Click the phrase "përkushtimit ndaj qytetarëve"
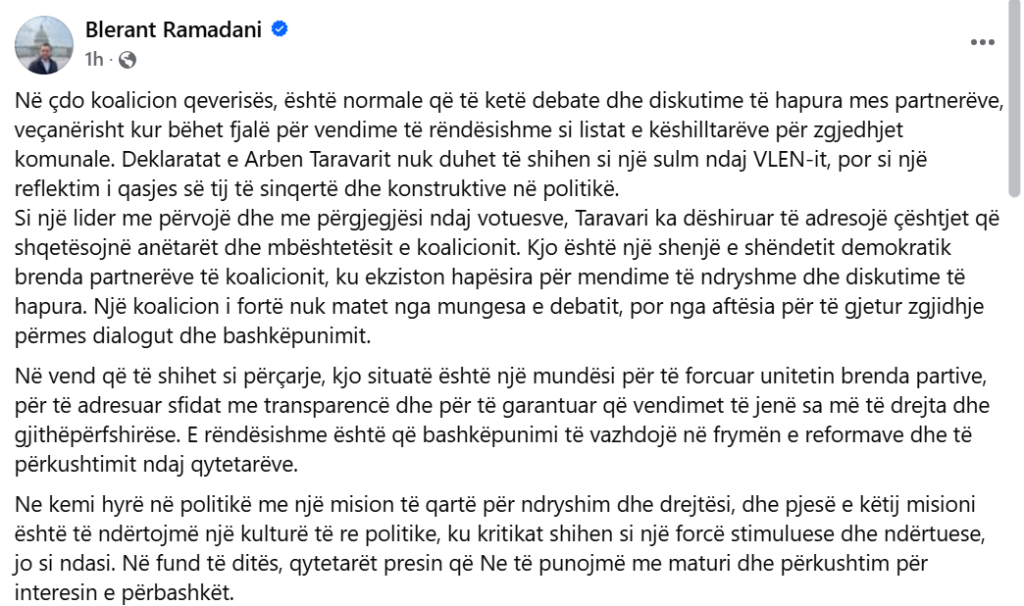The height and width of the screenshot is (606, 1024). [x=156, y=464]
